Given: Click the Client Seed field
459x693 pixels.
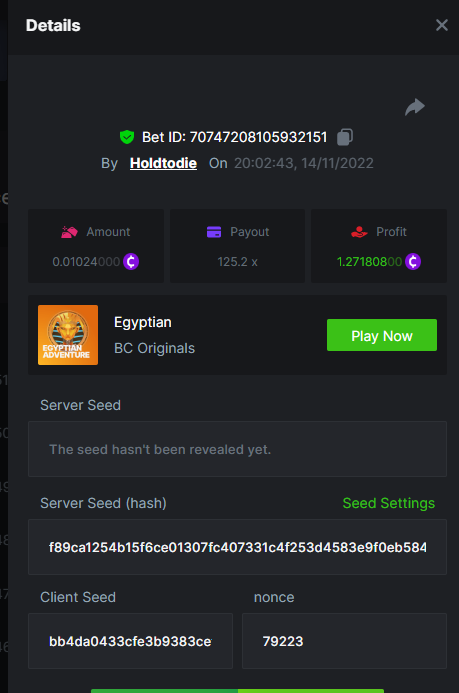Looking at the screenshot, I should point(130,641).
